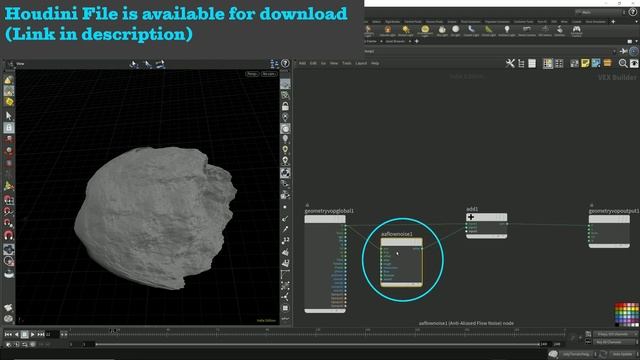
Task: Pin the network path with pin icon
Action: 623,51
